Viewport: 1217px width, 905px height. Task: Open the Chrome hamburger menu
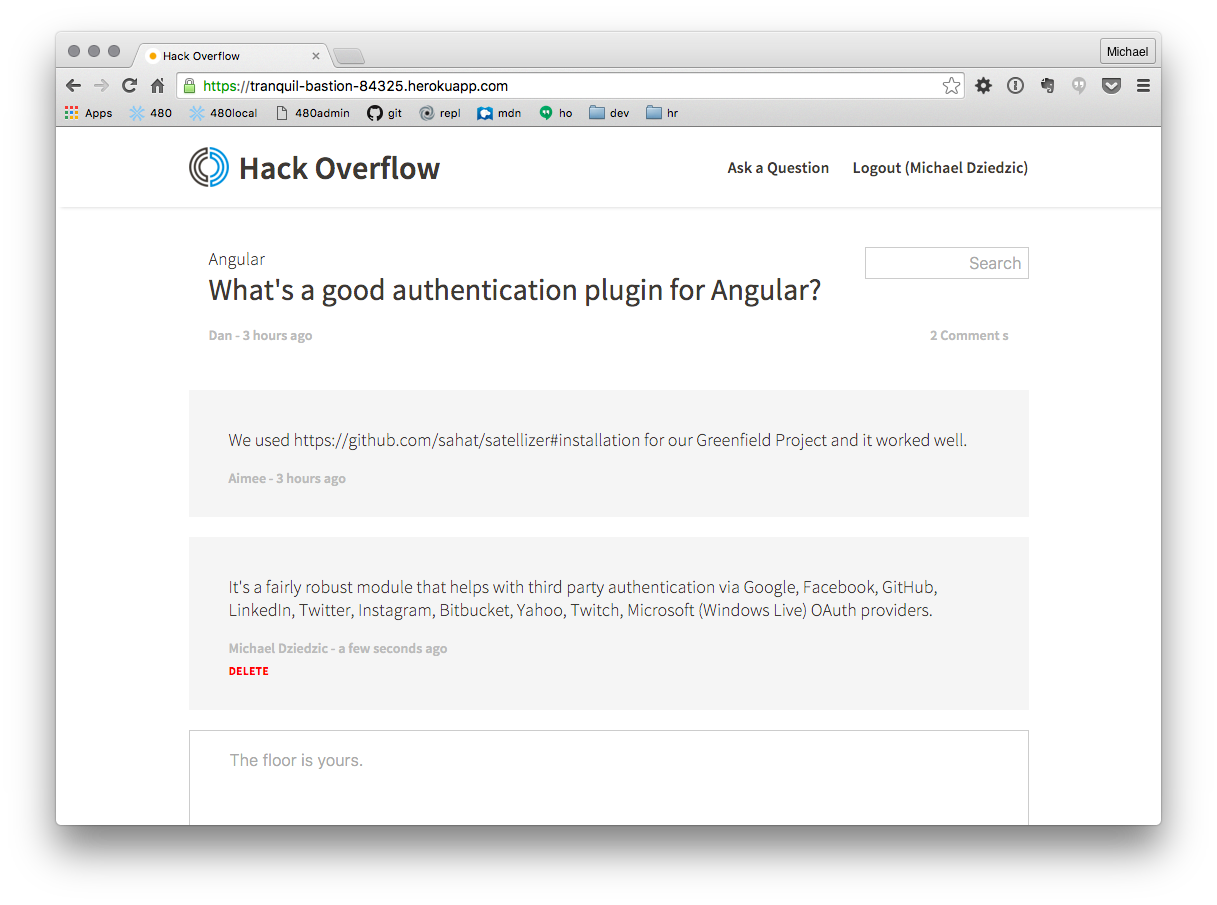pyautogui.click(x=1143, y=86)
